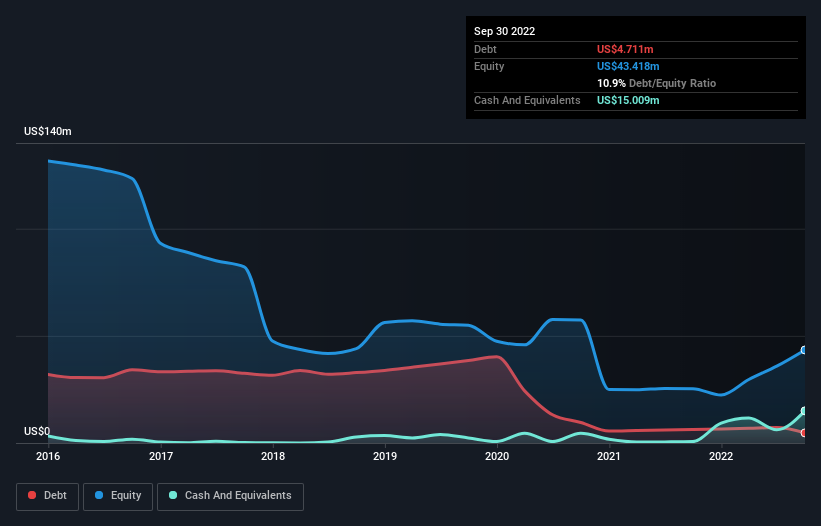Click the 2021 x-axis label
The height and width of the screenshot is (526, 821).
tap(609, 456)
